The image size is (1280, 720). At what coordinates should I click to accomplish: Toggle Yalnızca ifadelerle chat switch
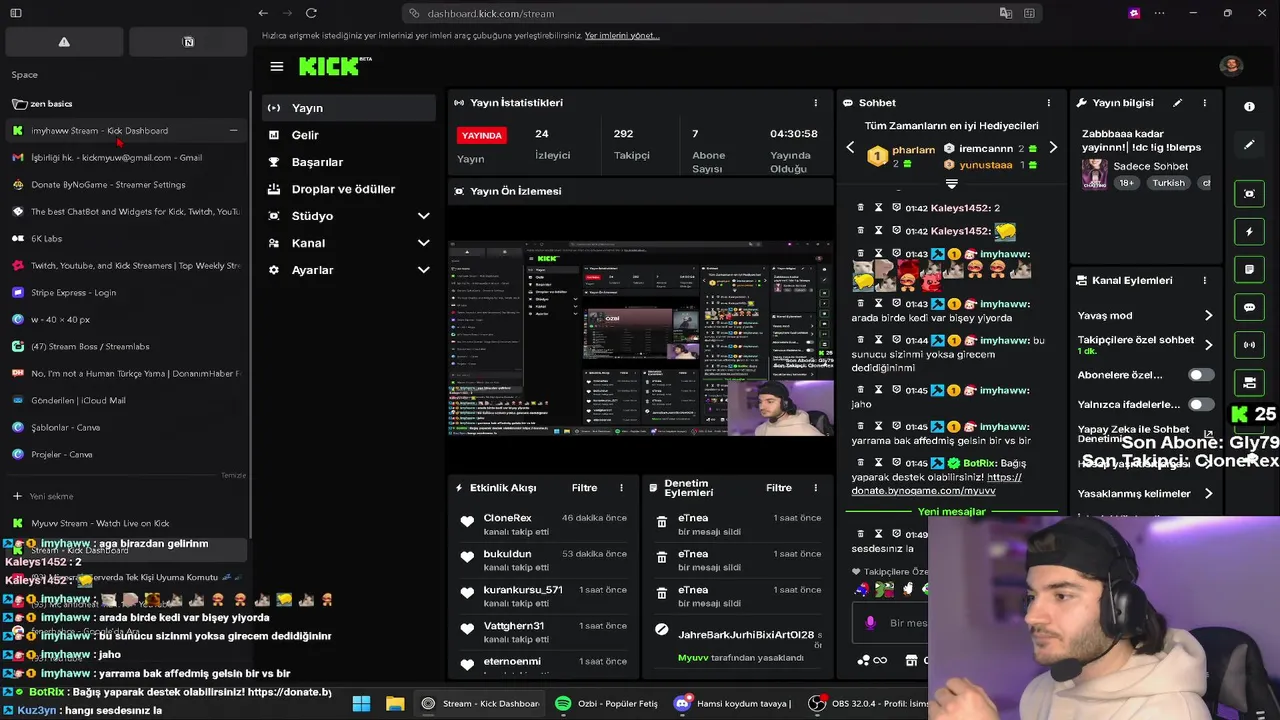(1201, 405)
